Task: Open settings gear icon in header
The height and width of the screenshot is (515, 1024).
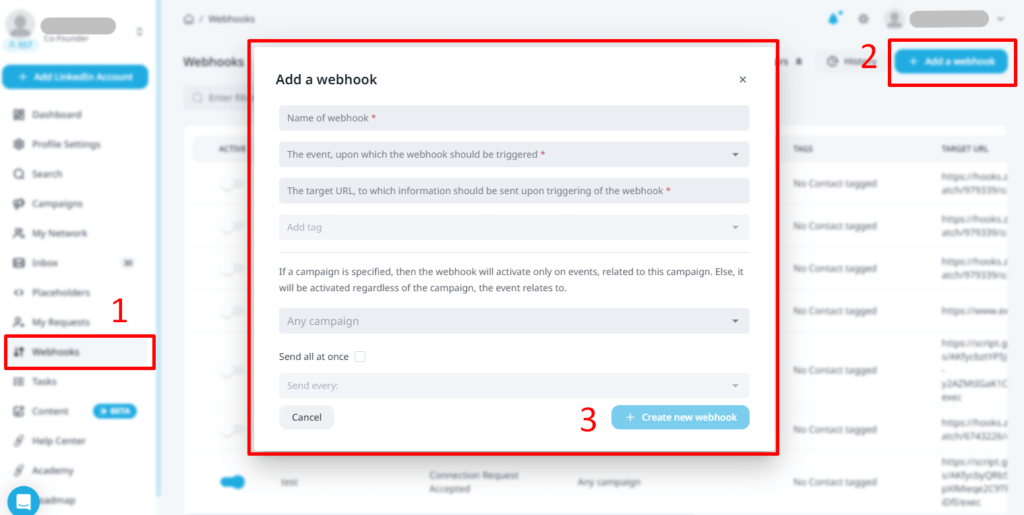Action: (863, 19)
